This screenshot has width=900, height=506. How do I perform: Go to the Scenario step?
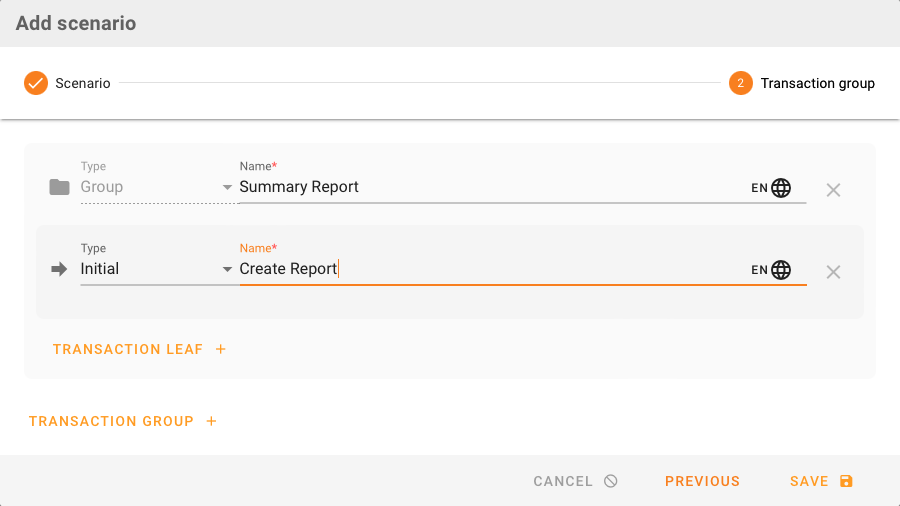[67, 83]
